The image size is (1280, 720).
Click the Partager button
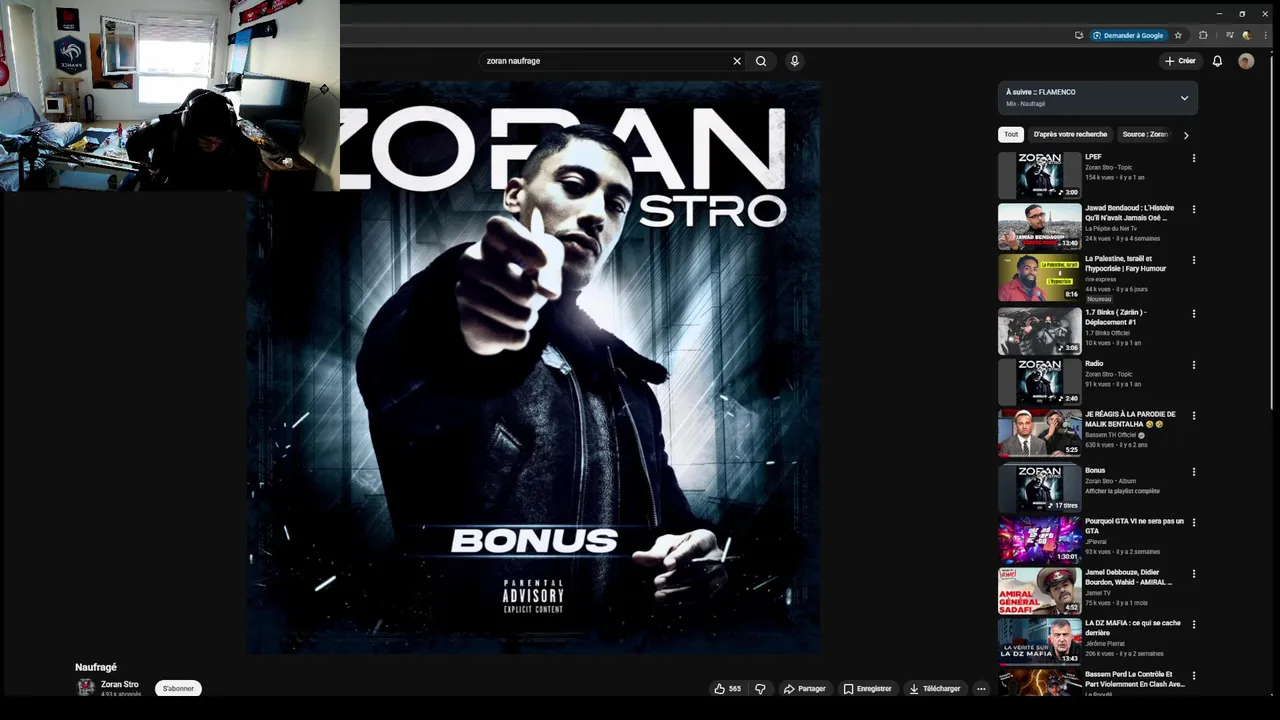pyautogui.click(x=805, y=689)
